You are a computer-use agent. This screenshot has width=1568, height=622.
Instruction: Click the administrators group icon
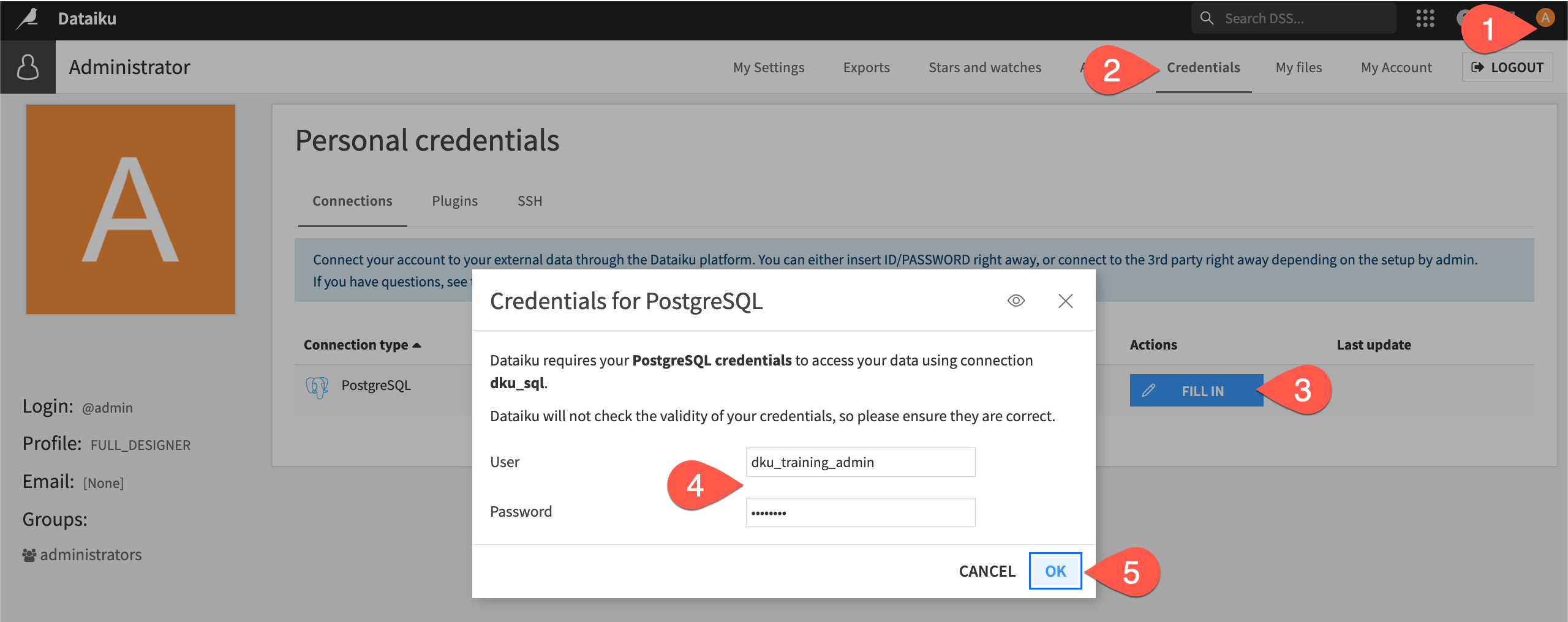pyautogui.click(x=29, y=555)
